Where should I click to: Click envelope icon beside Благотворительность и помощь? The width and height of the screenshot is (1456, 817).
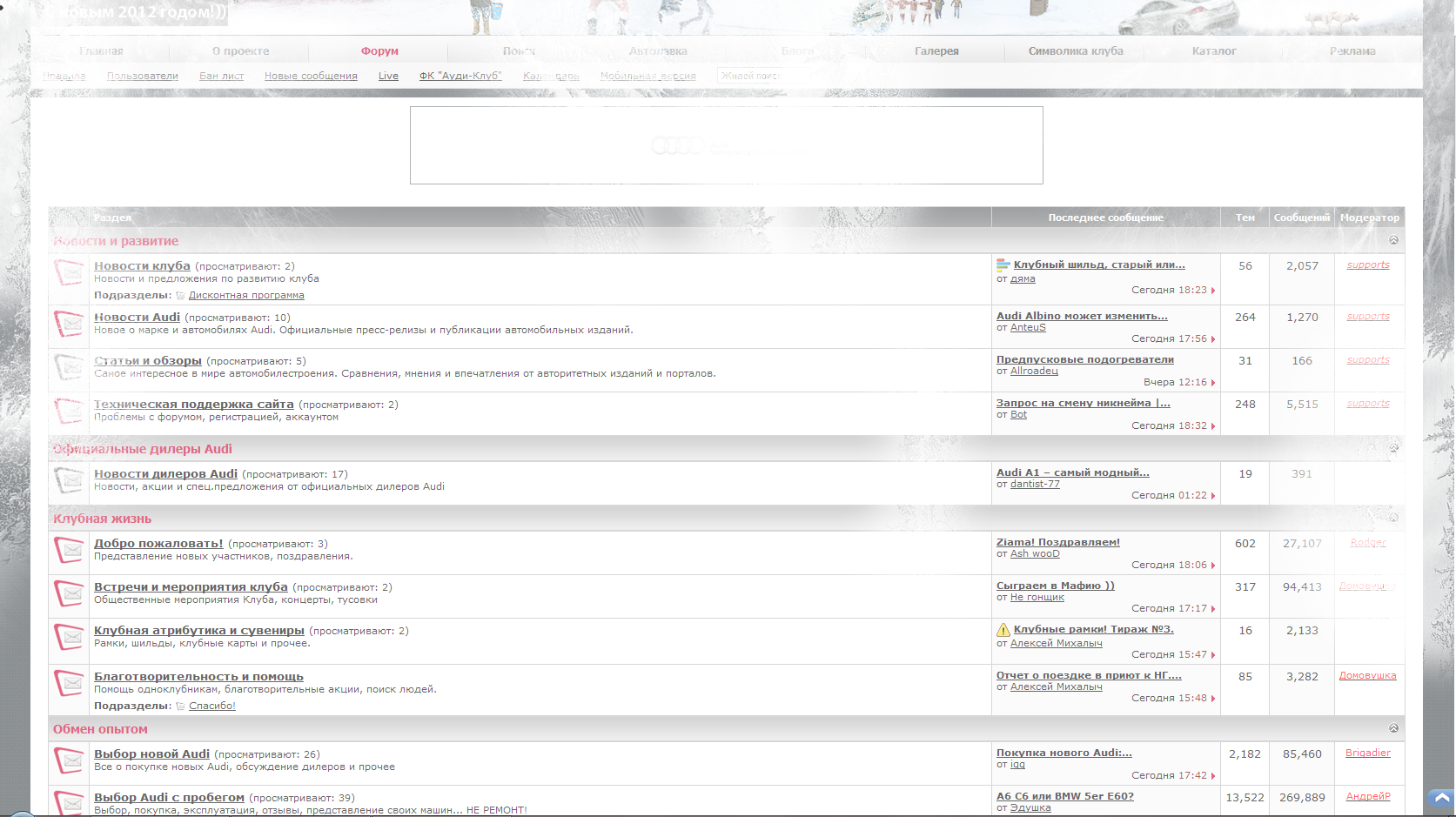click(x=69, y=684)
